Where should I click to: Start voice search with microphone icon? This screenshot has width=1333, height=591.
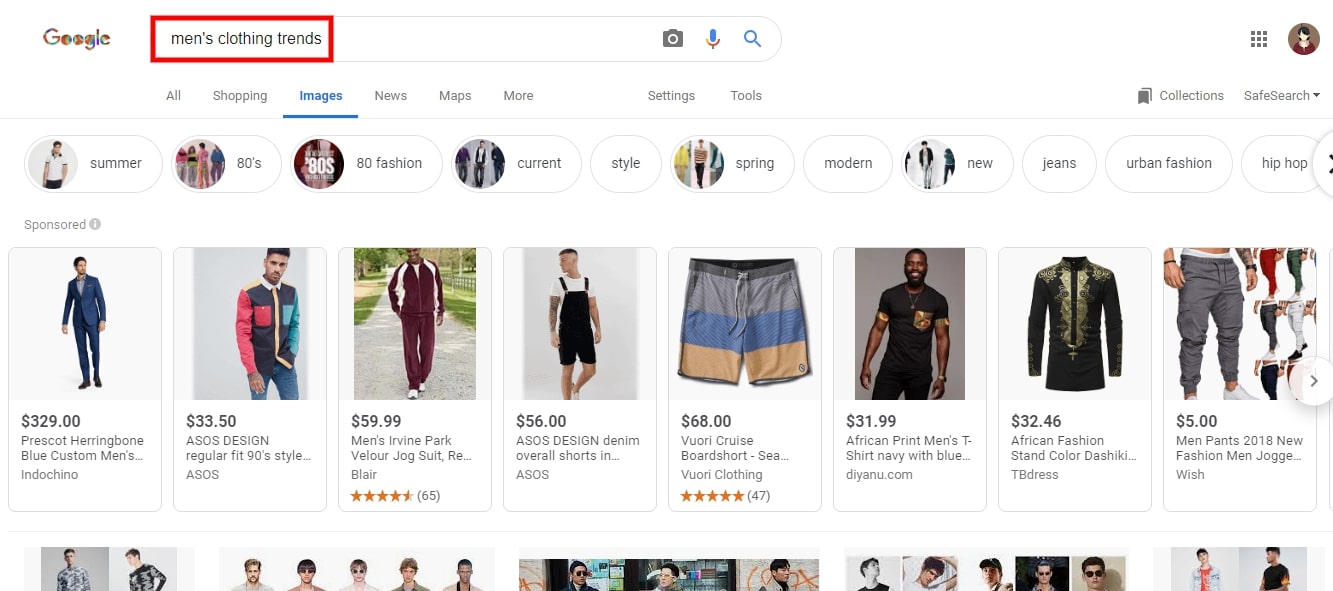(713, 39)
